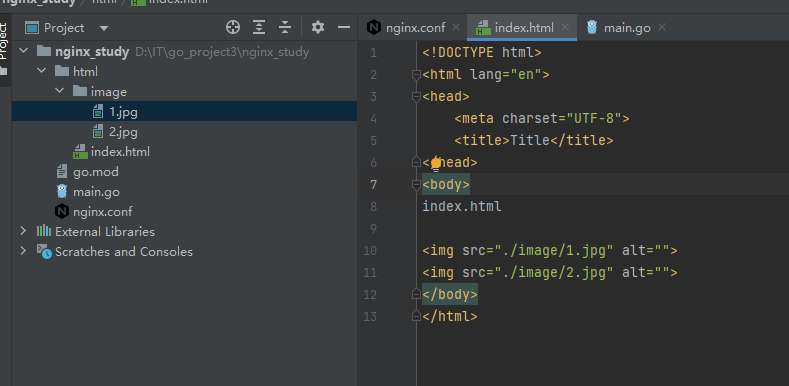Viewport: 789px width, 386px height.
Task: Click the HTML file icon on index.html tab
Action: tap(483, 28)
